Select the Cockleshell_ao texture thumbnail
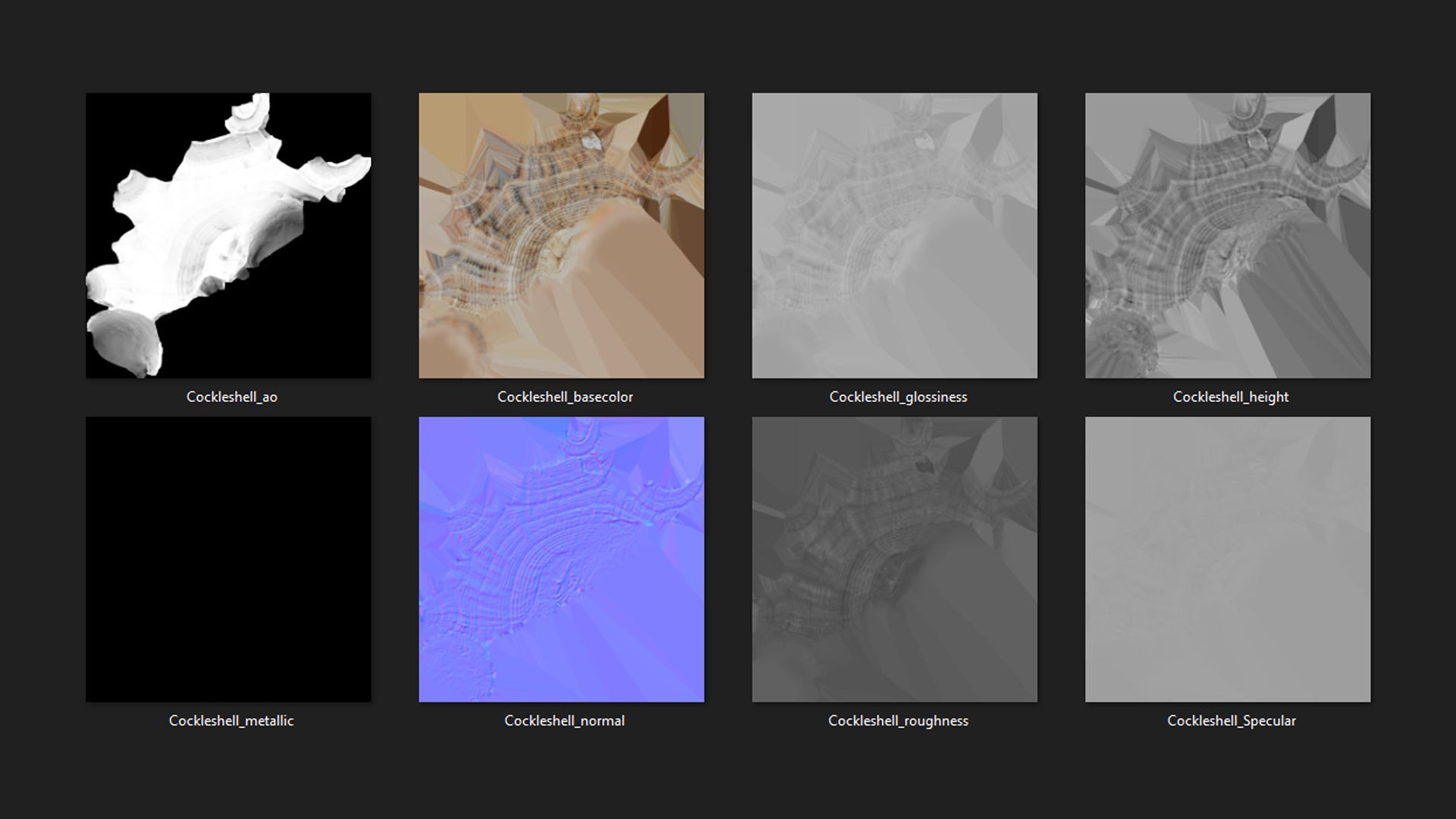The image size is (1456, 819). click(228, 235)
